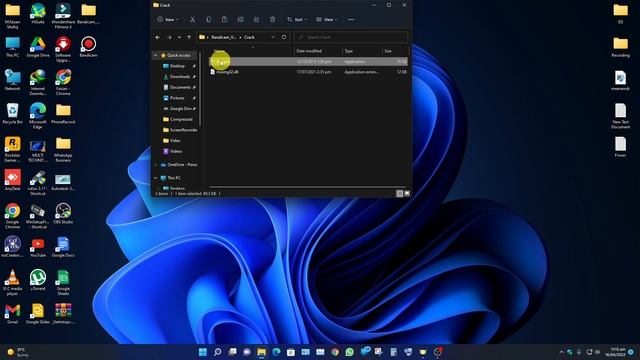The image size is (640, 360).
Task: Select the Rockstar Games desktop icon
Action: pyautogui.click(x=12, y=149)
